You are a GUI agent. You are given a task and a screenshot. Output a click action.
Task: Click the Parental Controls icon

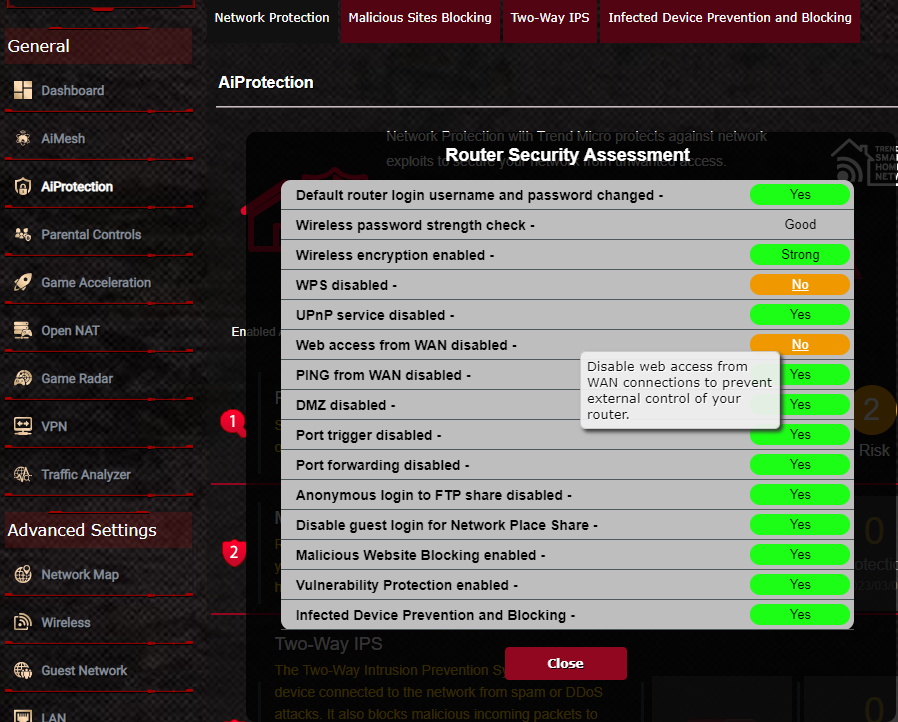23,234
